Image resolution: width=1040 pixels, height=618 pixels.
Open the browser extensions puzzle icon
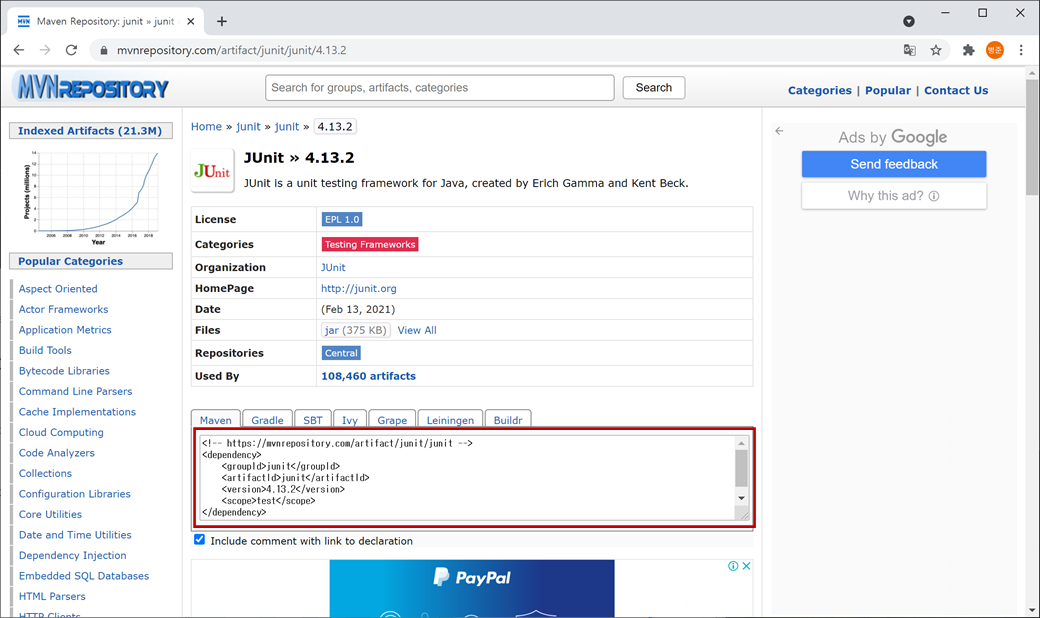[968, 50]
